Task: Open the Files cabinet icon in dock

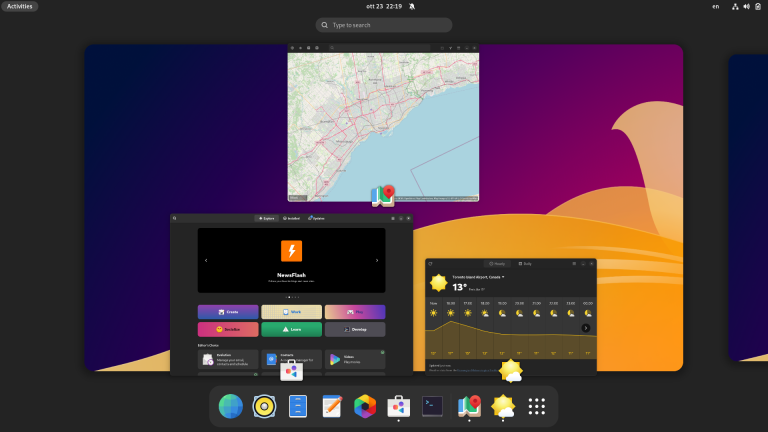Action: pos(298,406)
